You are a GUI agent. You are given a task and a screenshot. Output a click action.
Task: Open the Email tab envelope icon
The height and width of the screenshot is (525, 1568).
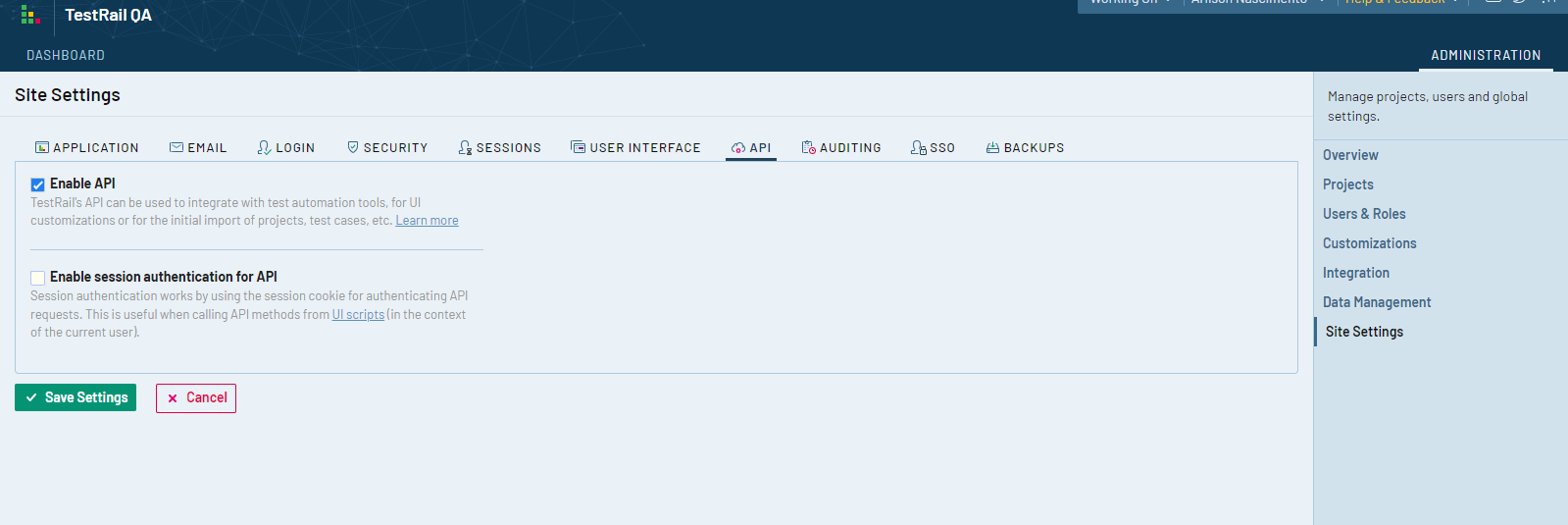click(x=177, y=147)
